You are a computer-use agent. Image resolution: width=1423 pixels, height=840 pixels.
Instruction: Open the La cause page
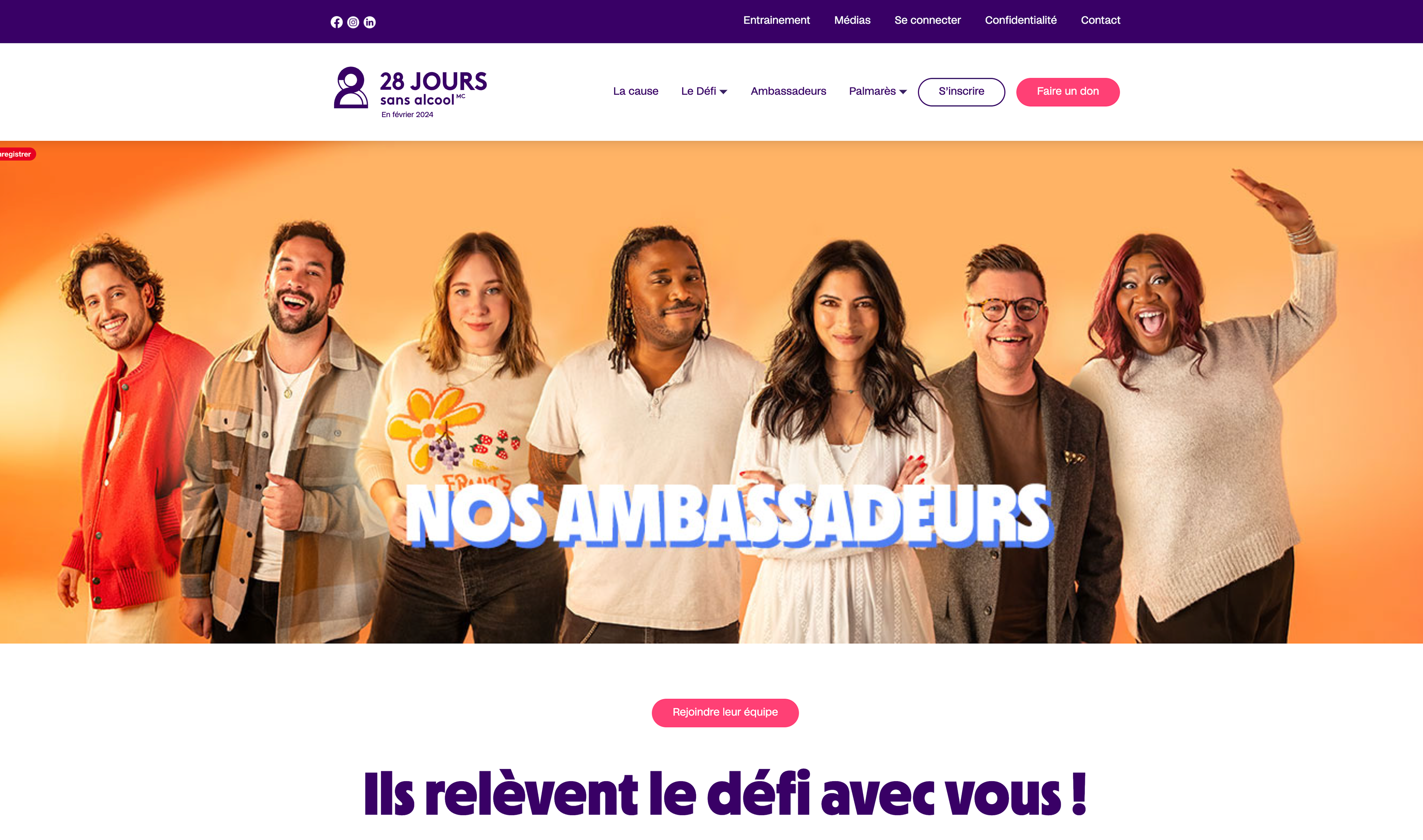click(x=635, y=91)
